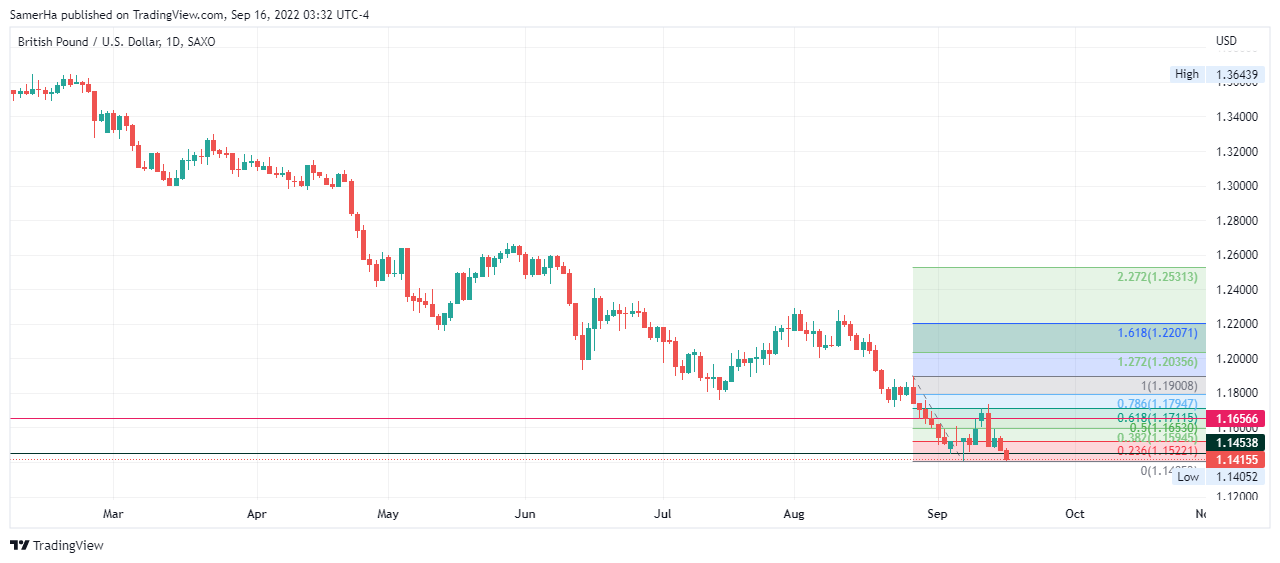The image size is (1280, 563).
Task: Click the Oct label on time axis
Action: point(1074,514)
